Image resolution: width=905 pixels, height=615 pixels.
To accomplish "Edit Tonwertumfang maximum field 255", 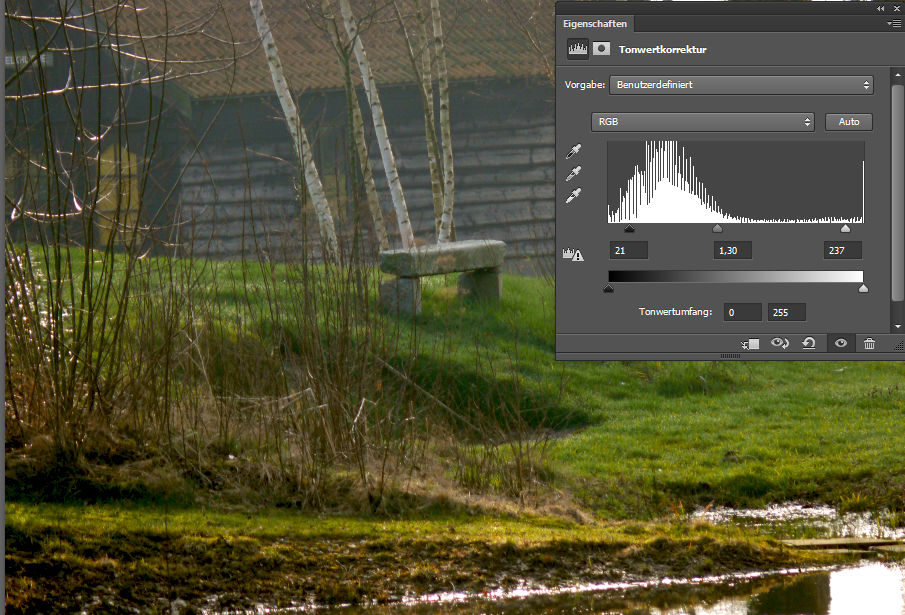I will pyautogui.click(x=787, y=312).
